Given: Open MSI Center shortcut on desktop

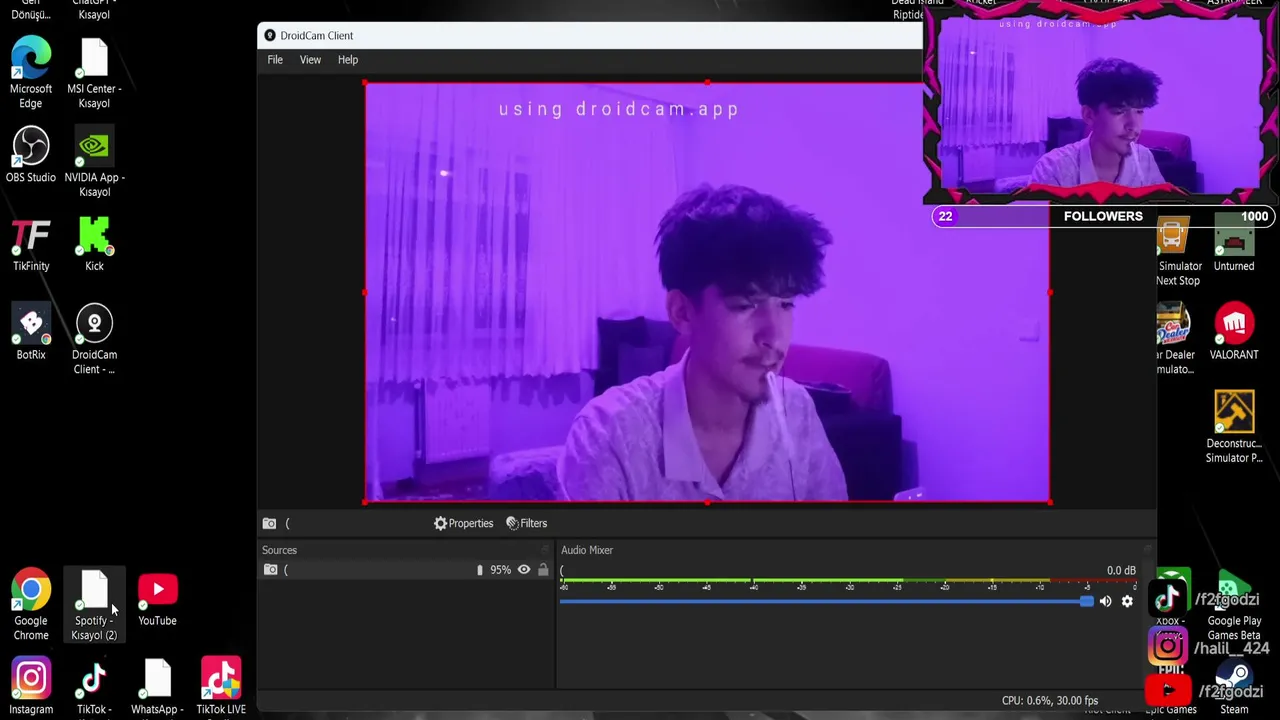Looking at the screenshot, I should (94, 72).
